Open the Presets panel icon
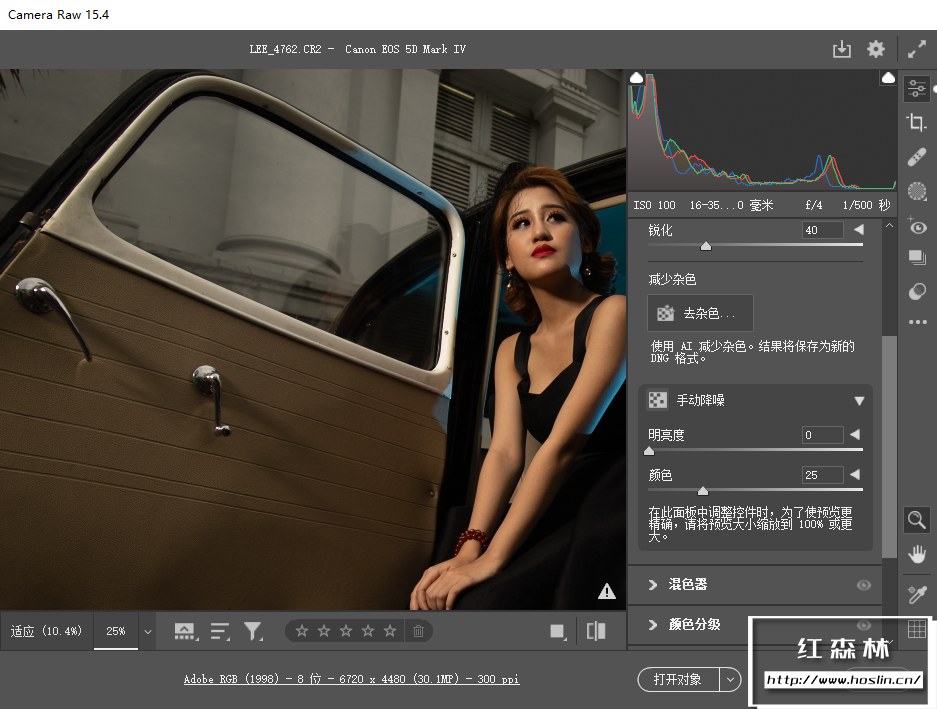Image resolution: width=937 pixels, height=709 pixels. coord(916,291)
